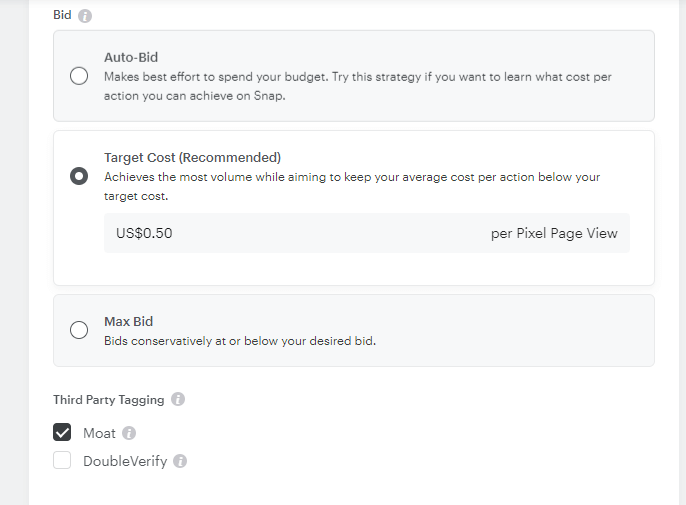The image size is (686, 505).
Task: Select the Max Bid radio button
Action: [x=79, y=330]
